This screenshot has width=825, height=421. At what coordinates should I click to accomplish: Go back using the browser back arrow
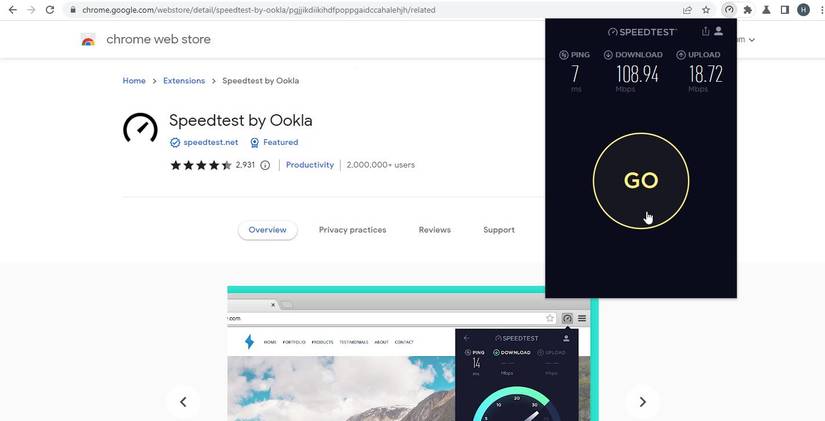pos(13,9)
